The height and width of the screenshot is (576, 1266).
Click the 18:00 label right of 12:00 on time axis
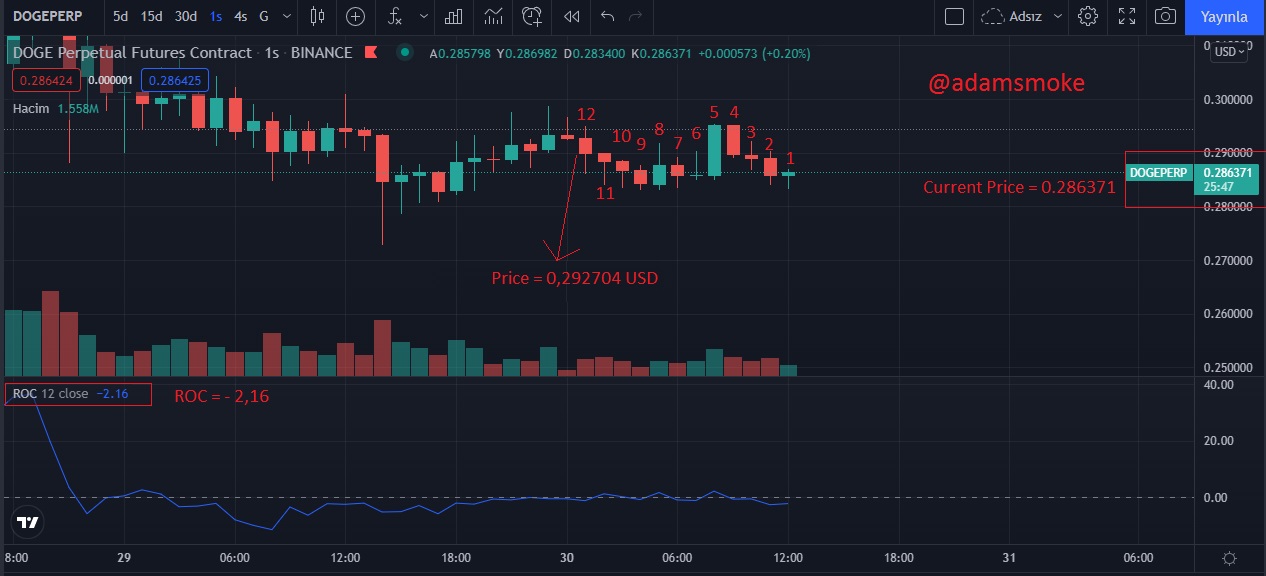pyautogui.click(x=899, y=557)
